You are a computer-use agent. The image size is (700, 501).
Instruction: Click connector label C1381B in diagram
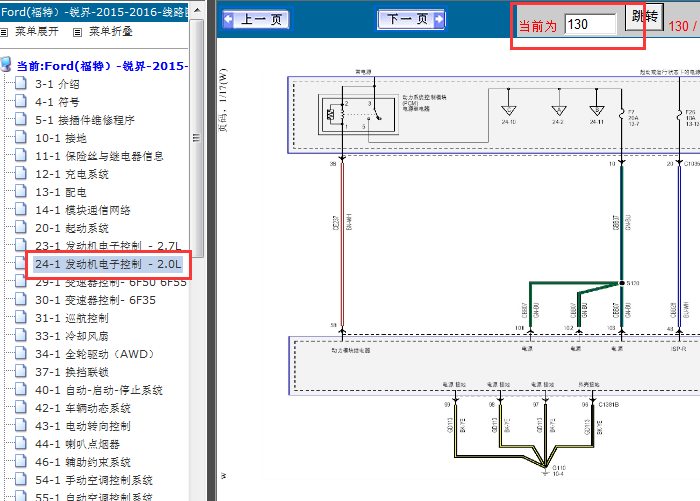pos(608,405)
